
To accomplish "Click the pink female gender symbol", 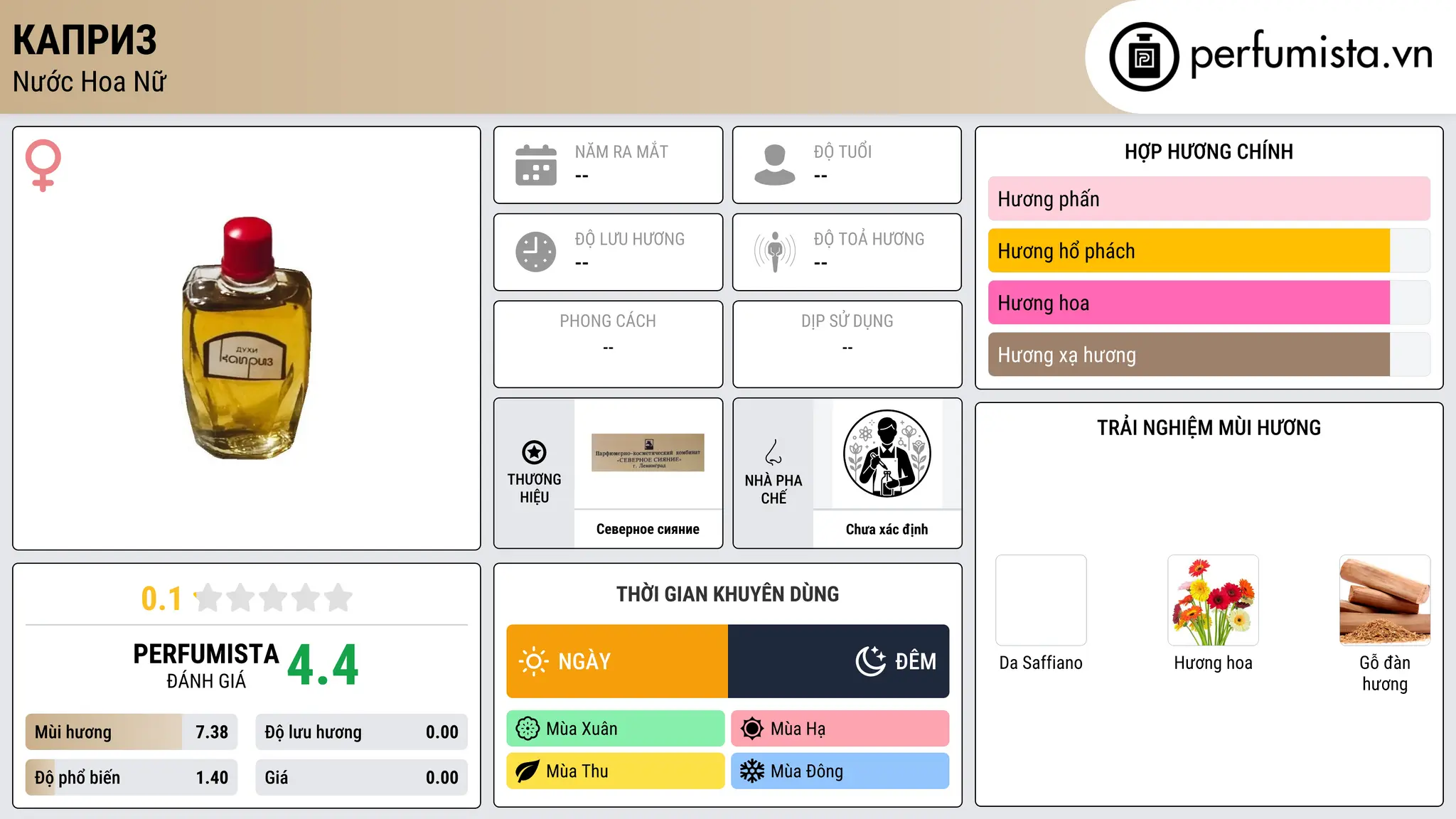I will (x=43, y=165).
